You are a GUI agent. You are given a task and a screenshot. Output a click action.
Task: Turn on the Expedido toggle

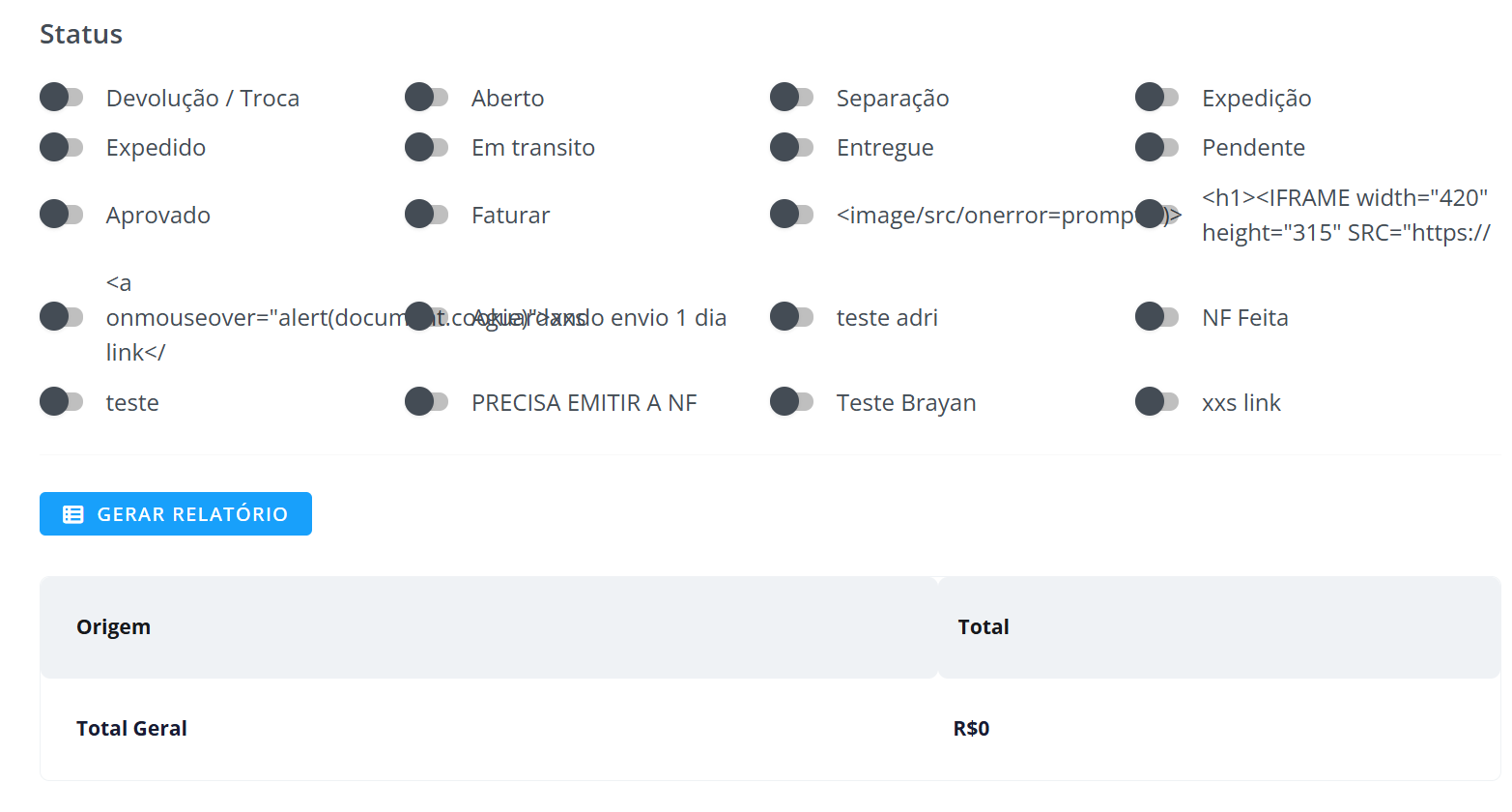coord(62,147)
